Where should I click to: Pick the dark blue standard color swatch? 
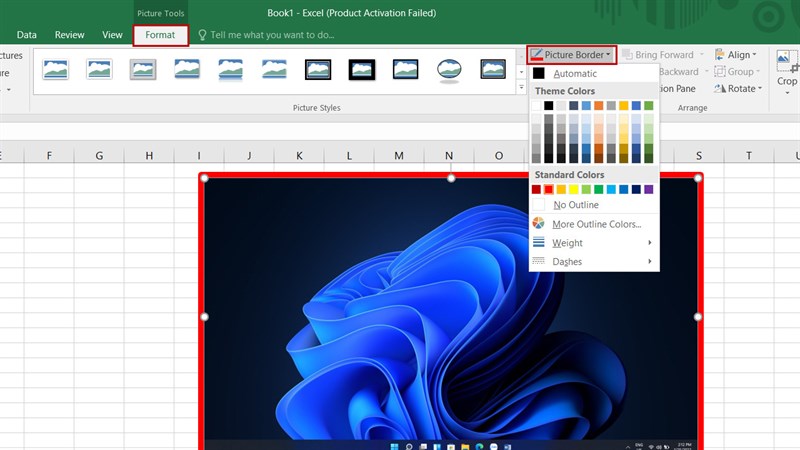[636, 189]
